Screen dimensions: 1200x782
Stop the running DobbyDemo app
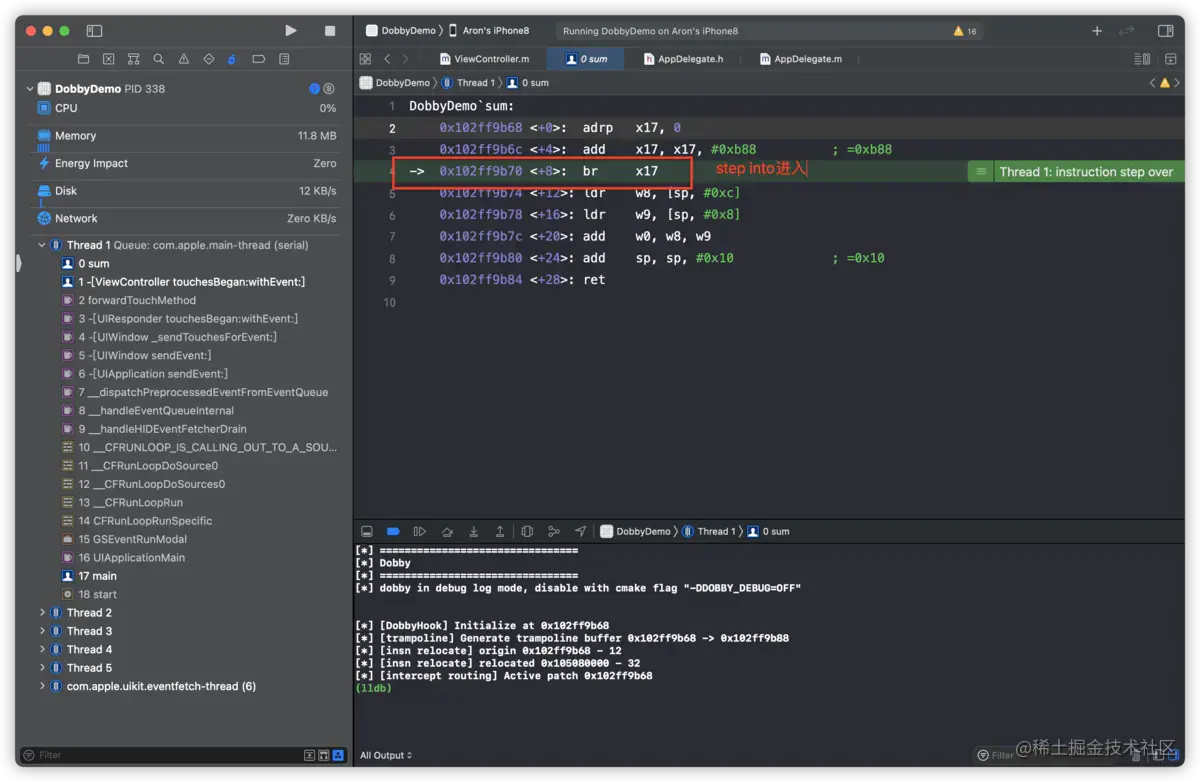tap(330, 31)
